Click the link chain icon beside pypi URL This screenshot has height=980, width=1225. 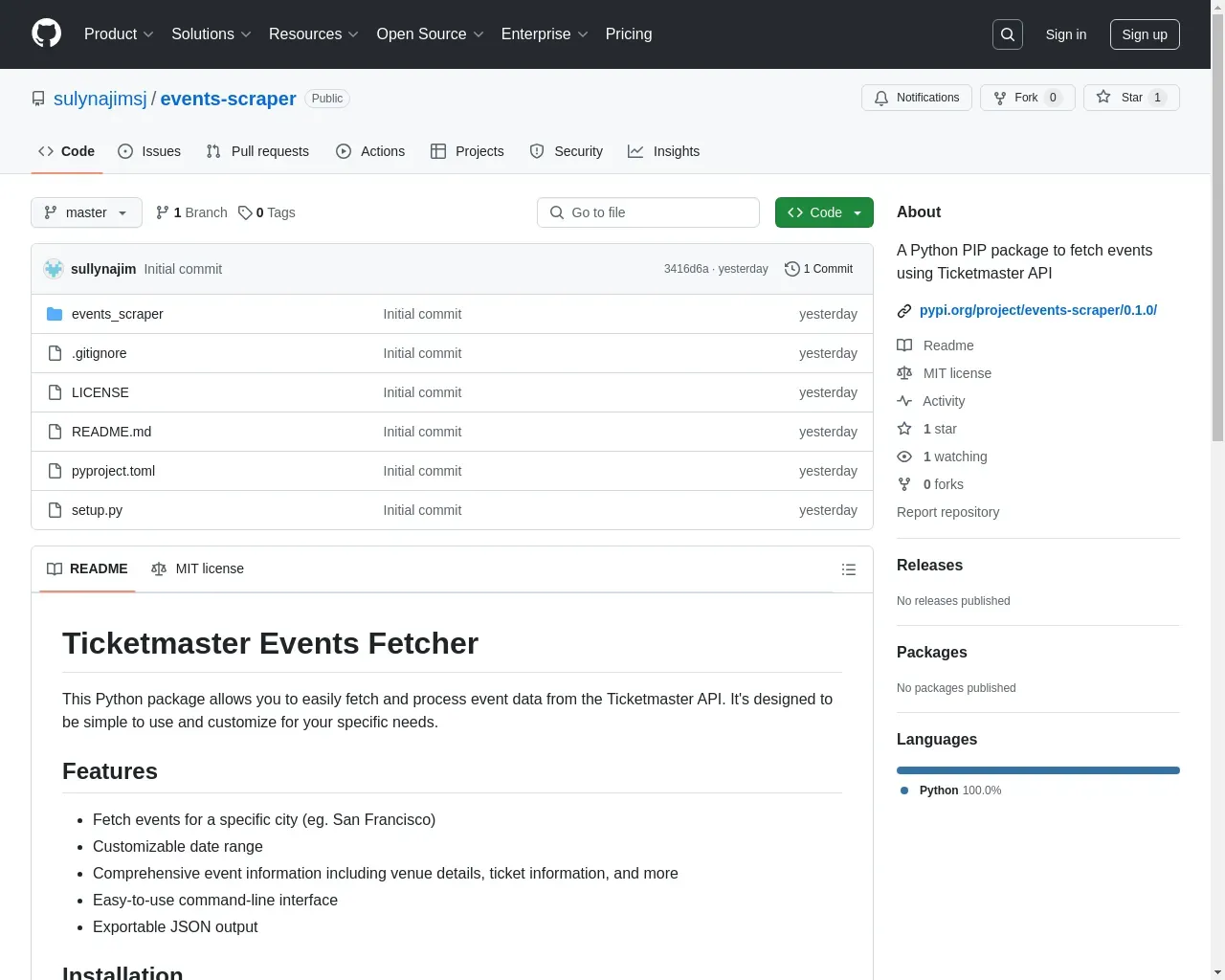coord(904,311)
